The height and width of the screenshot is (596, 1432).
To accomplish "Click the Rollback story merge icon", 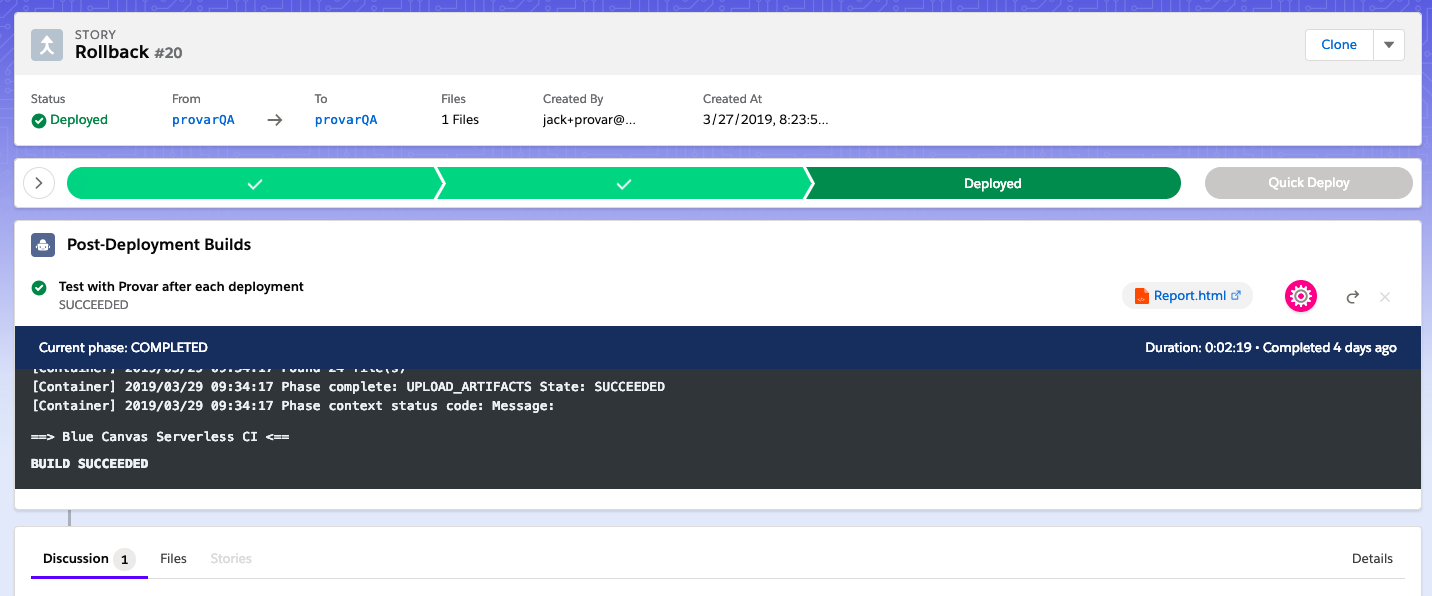I will [x=47, y=45].
